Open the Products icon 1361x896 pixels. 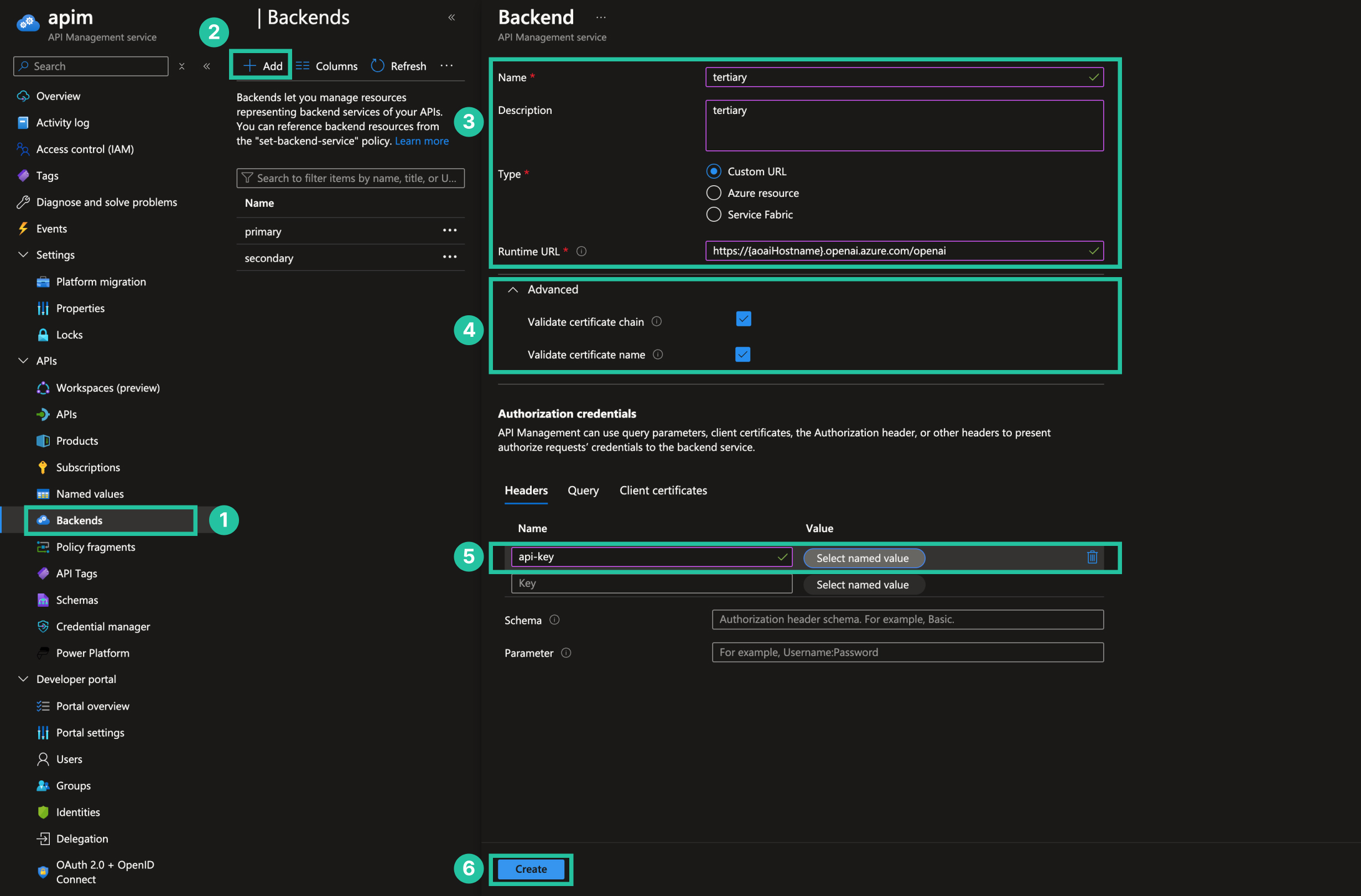(x=43, y=441)
